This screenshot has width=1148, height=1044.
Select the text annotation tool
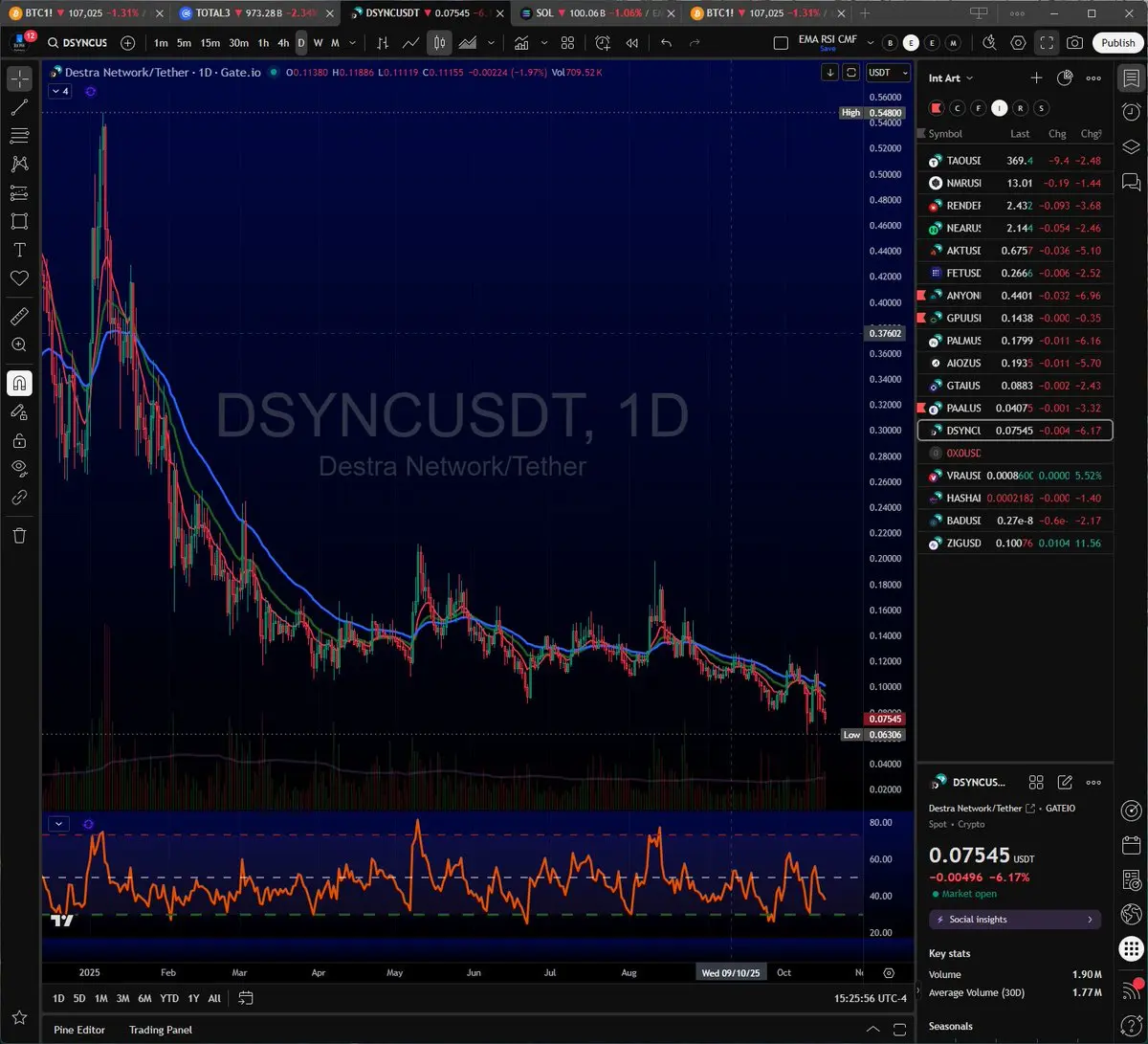click(x=19, y=250)
